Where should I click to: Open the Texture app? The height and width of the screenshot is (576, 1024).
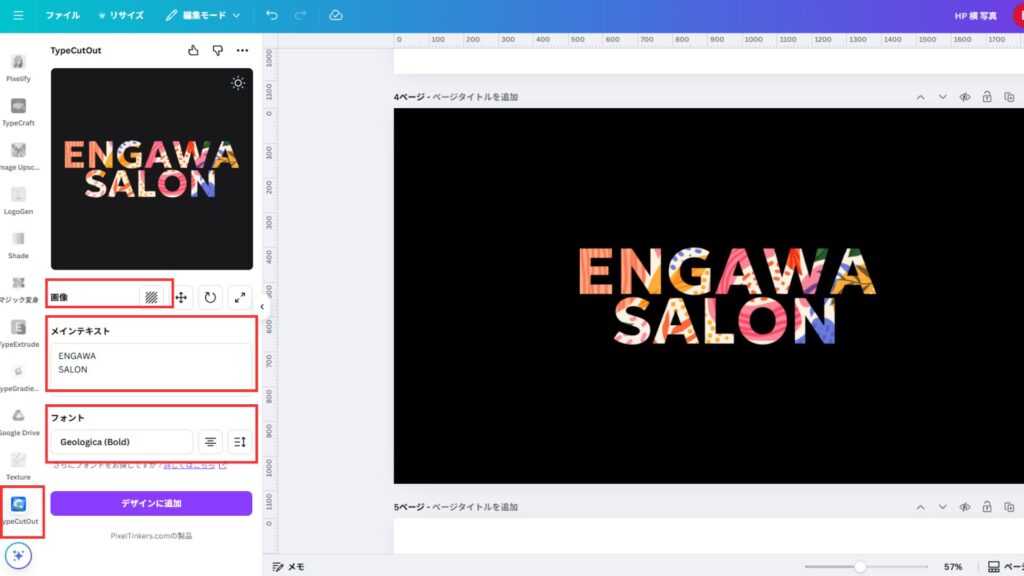[18, 467]
